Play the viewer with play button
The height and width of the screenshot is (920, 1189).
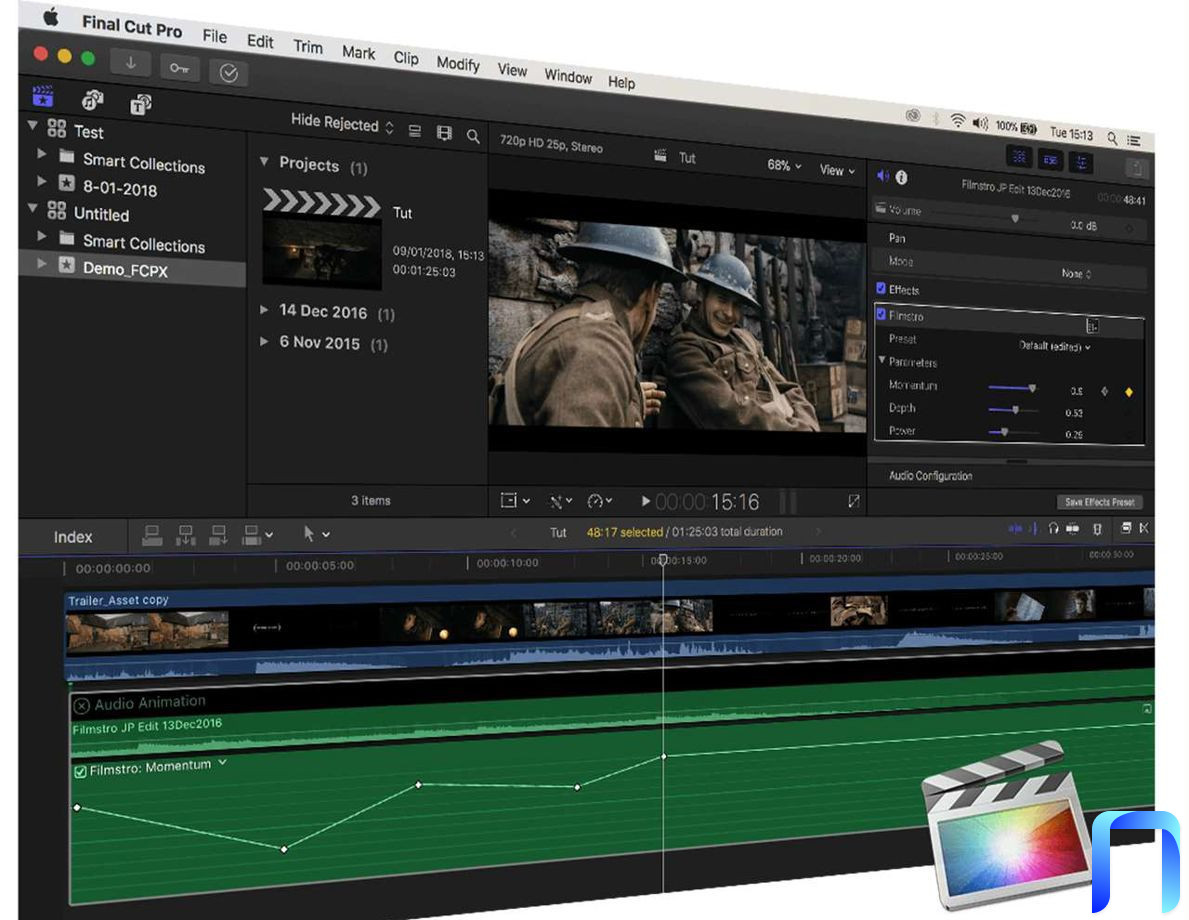point(645,501)
